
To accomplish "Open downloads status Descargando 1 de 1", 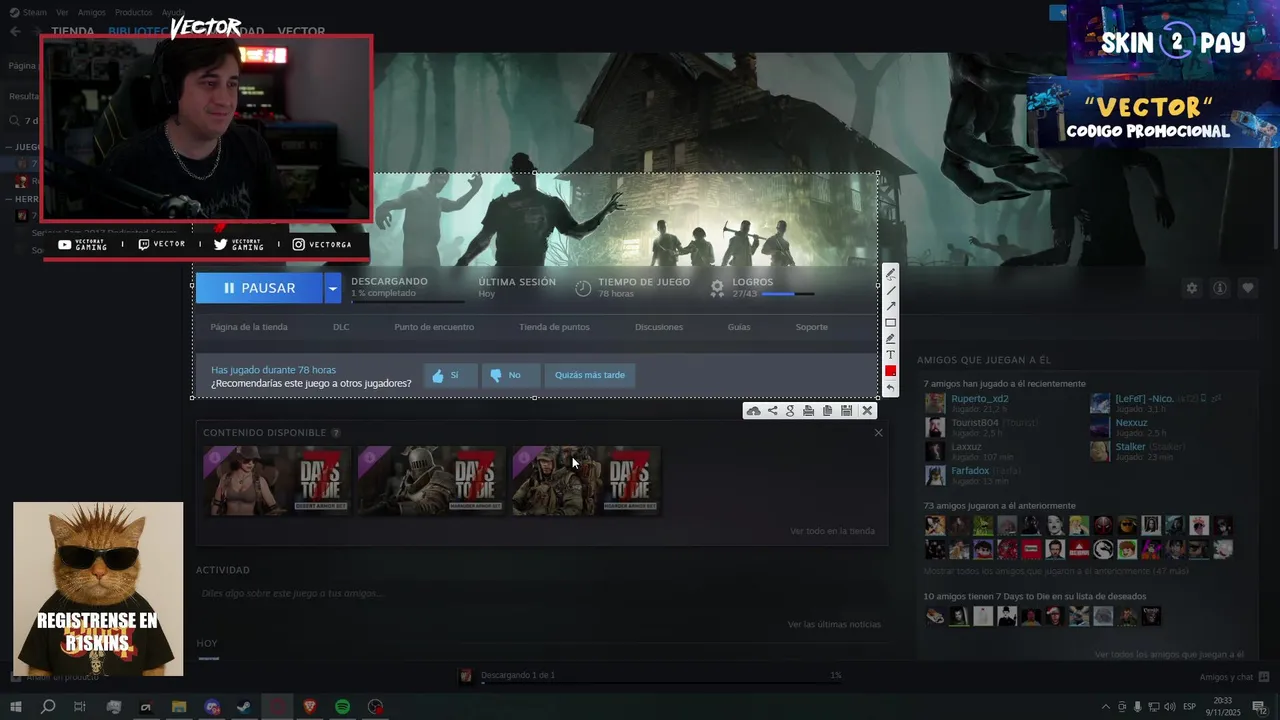I will (650, 676).
